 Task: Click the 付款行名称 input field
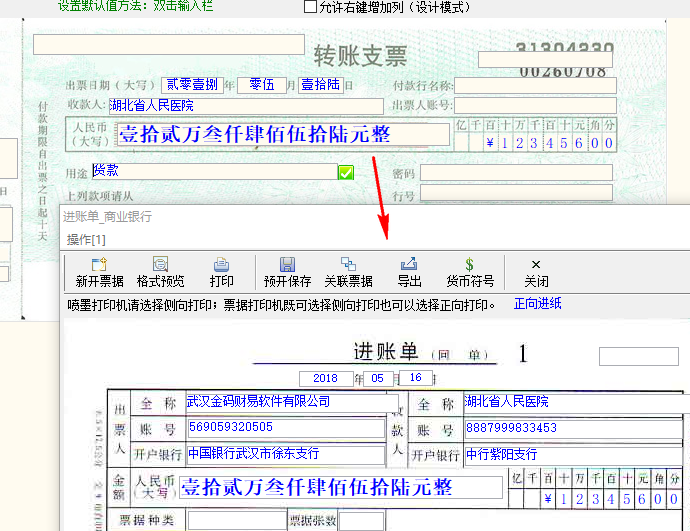tap(535, 86)
